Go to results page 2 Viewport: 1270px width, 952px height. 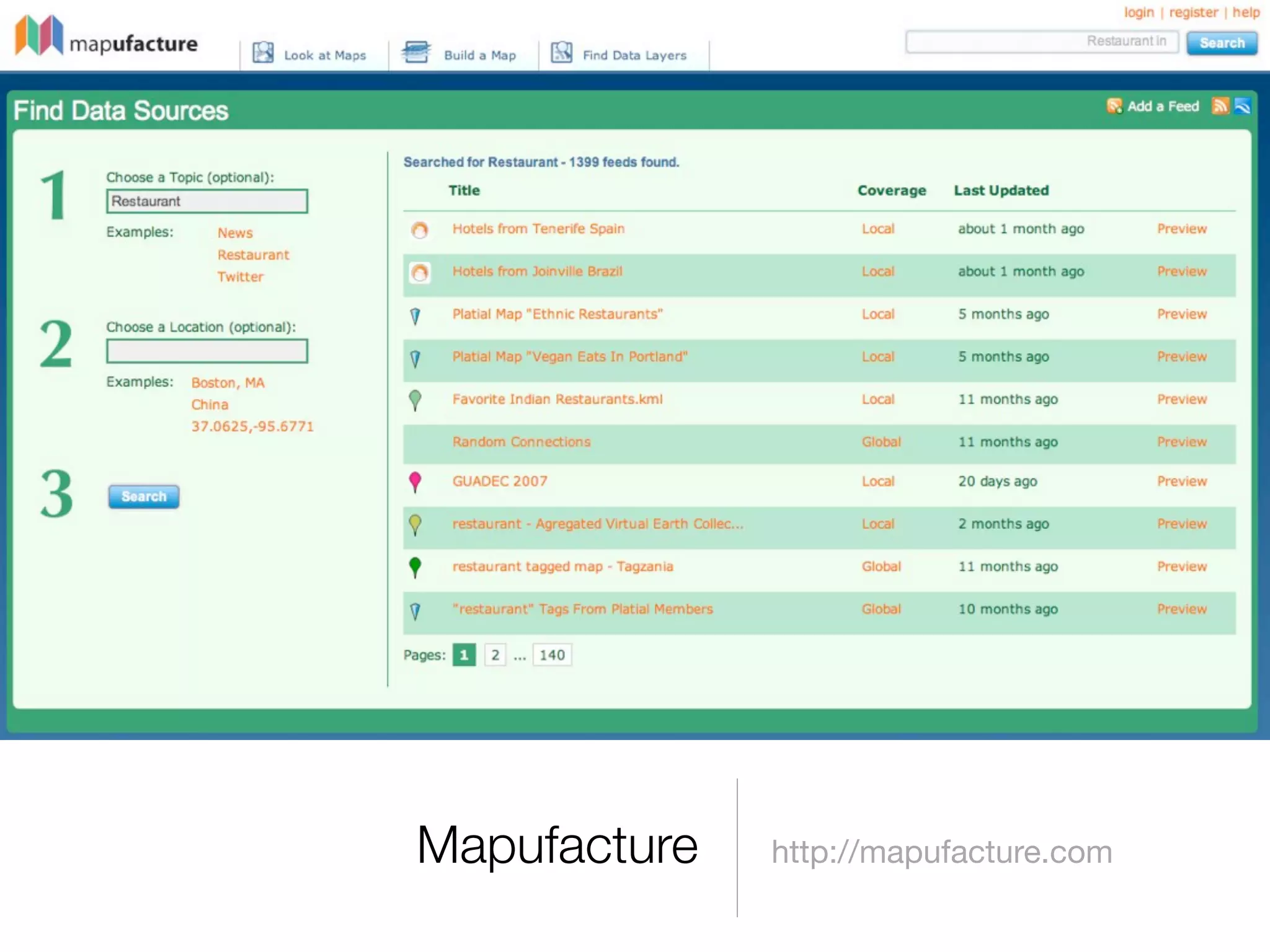495,655
